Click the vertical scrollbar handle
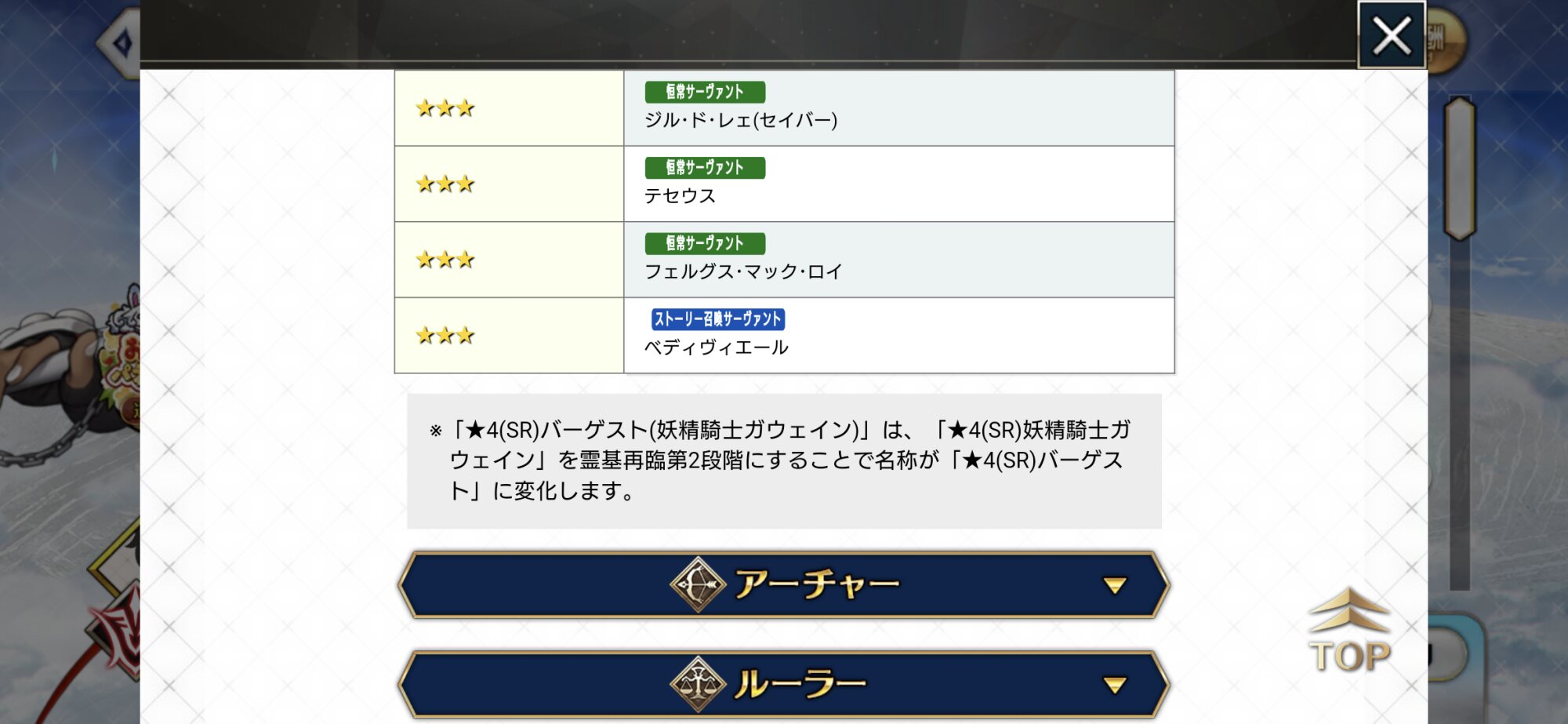Viewport: 1568px width, 724px height. point(1459,168)
